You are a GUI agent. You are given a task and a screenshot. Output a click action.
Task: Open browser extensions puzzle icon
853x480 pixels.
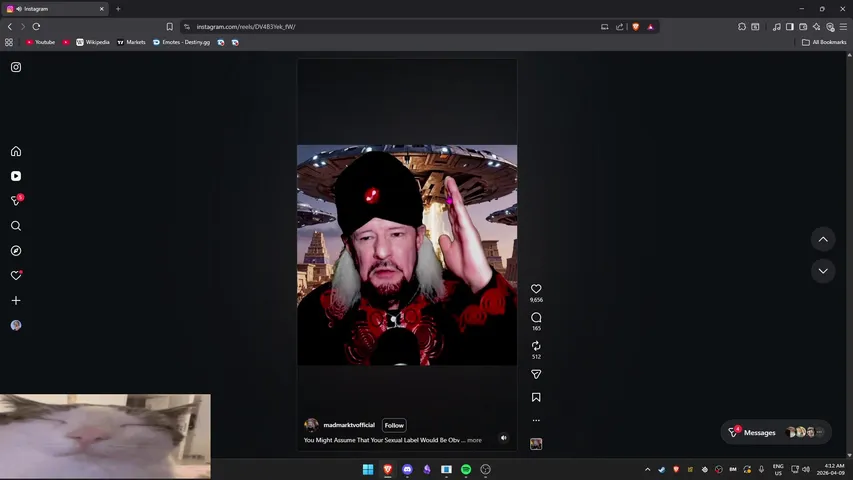(741, 27)
